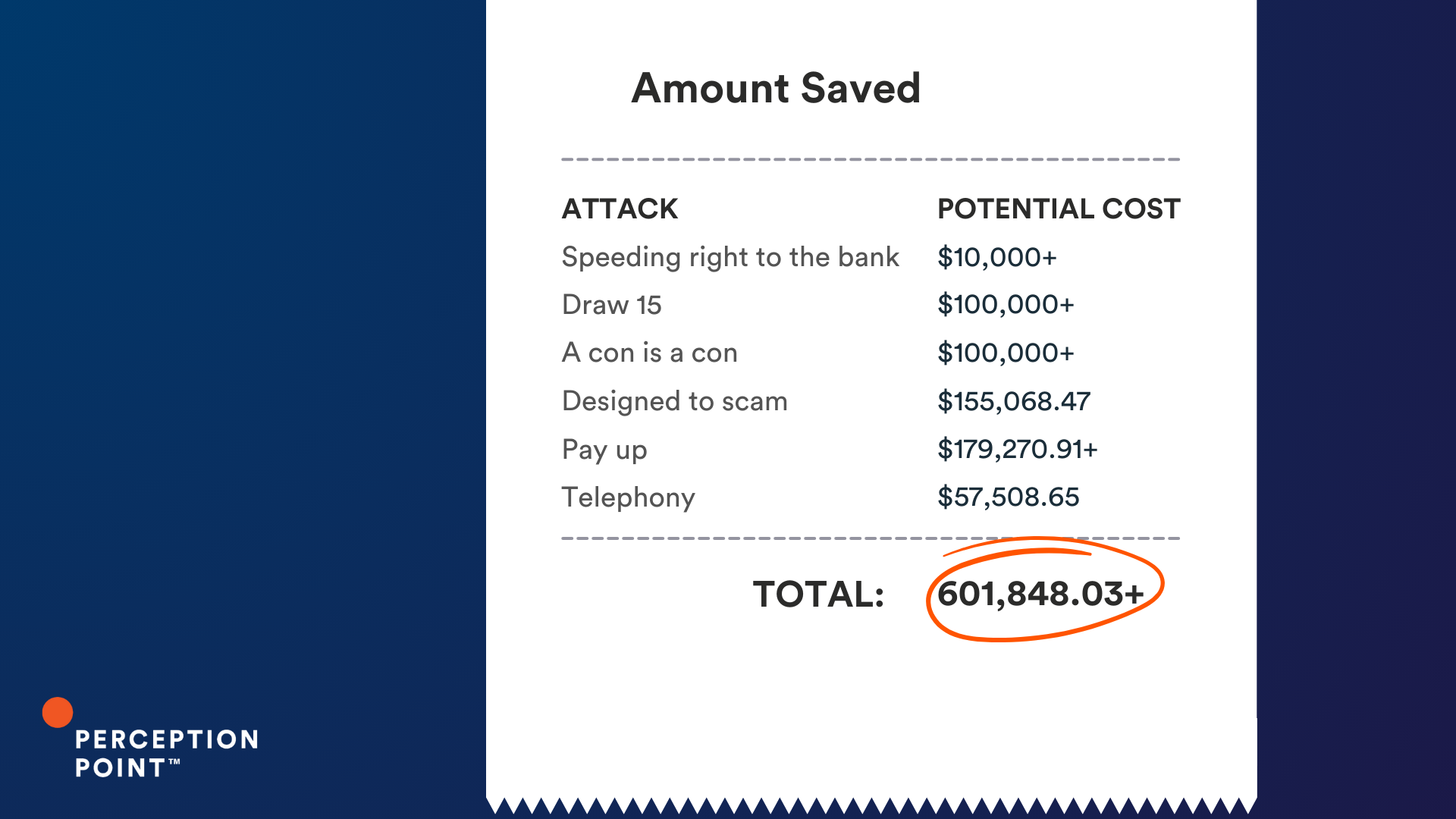Select the Amount Saved heading
The height and width of the screenshot is (819, 1456).
pyautogui.click(x=776, y=88)
